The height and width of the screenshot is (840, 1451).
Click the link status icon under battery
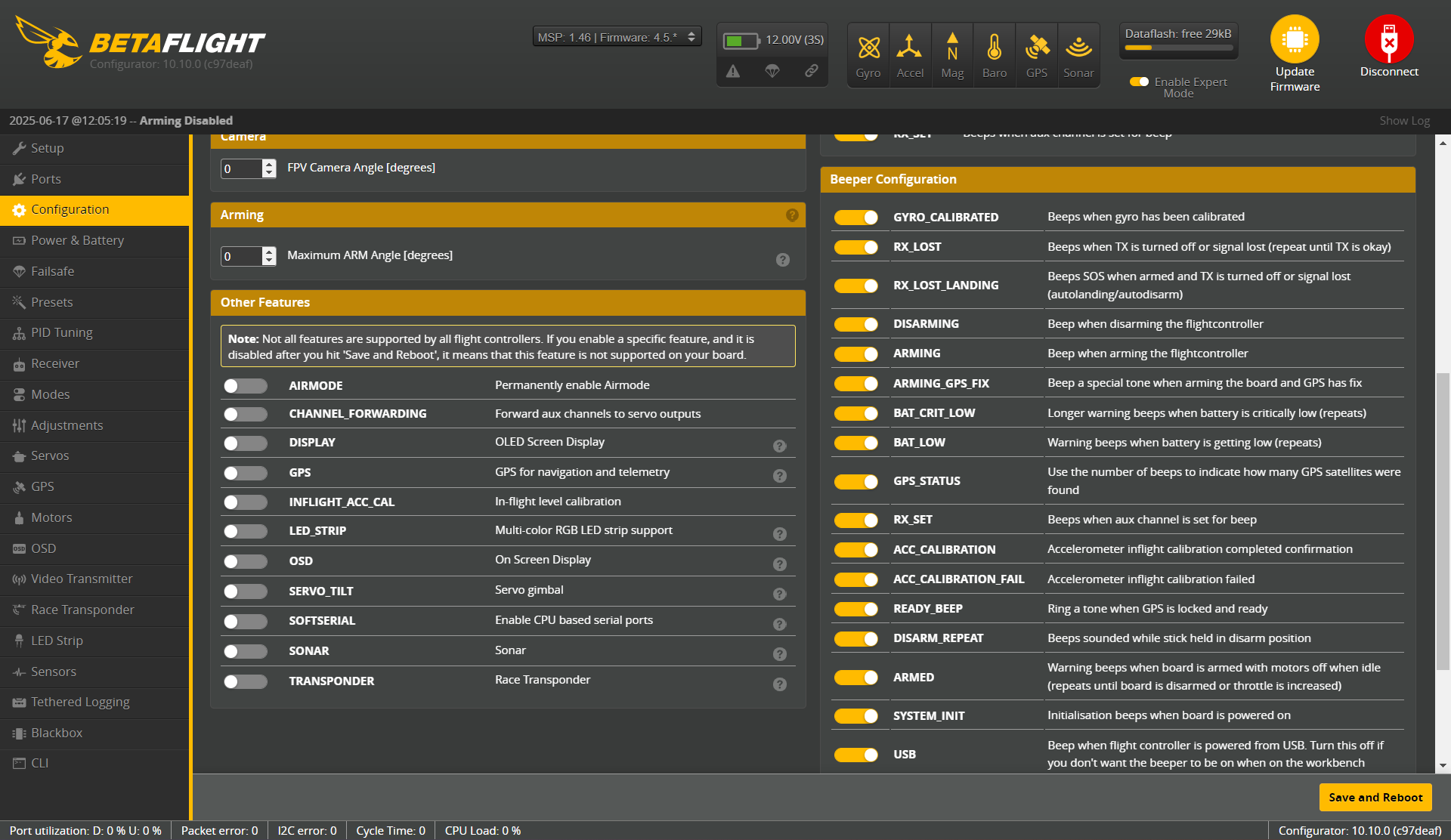(x=812, y=70)
